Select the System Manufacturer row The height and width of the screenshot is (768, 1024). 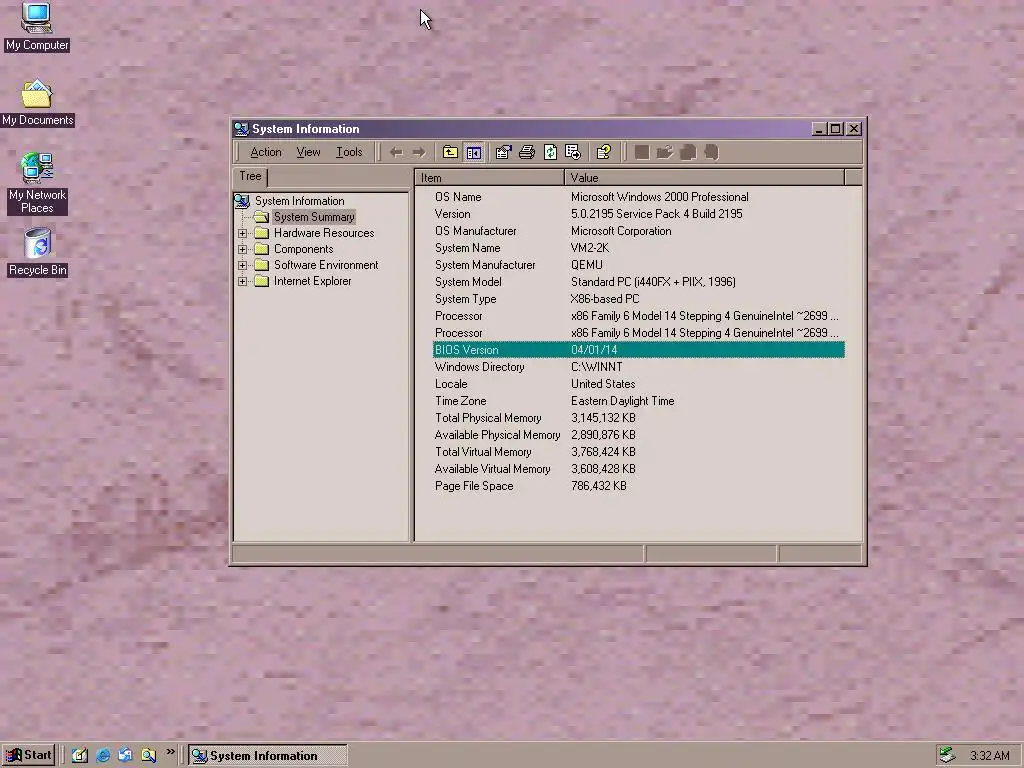click(639, 265)
